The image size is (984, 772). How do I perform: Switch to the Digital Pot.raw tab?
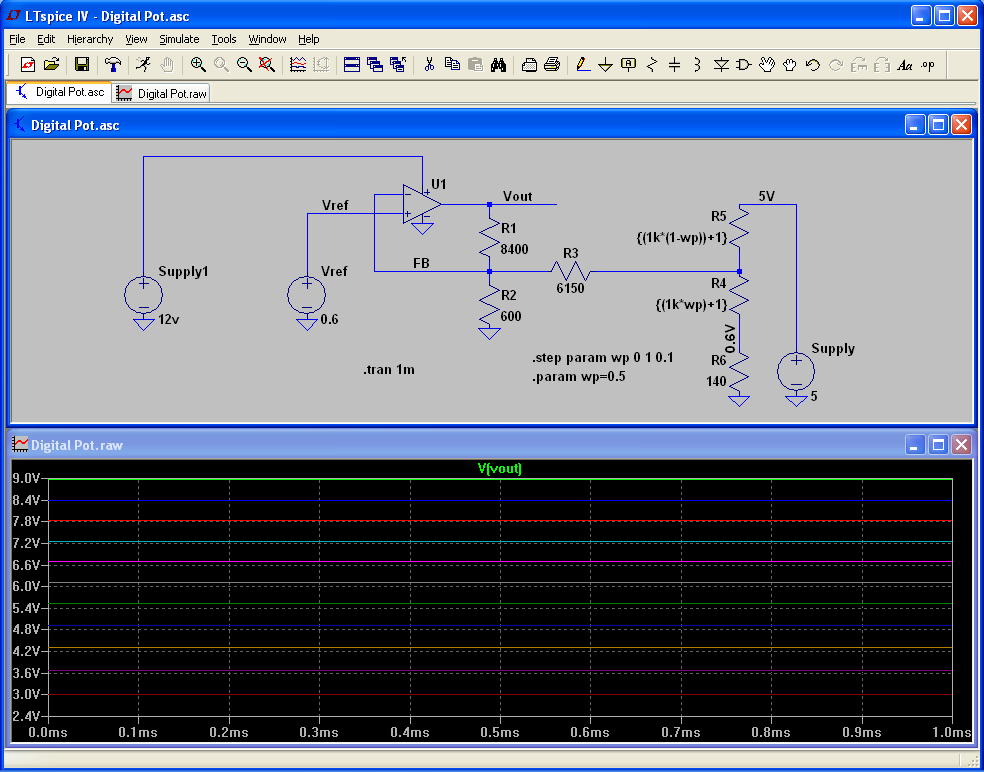[162, 94]
